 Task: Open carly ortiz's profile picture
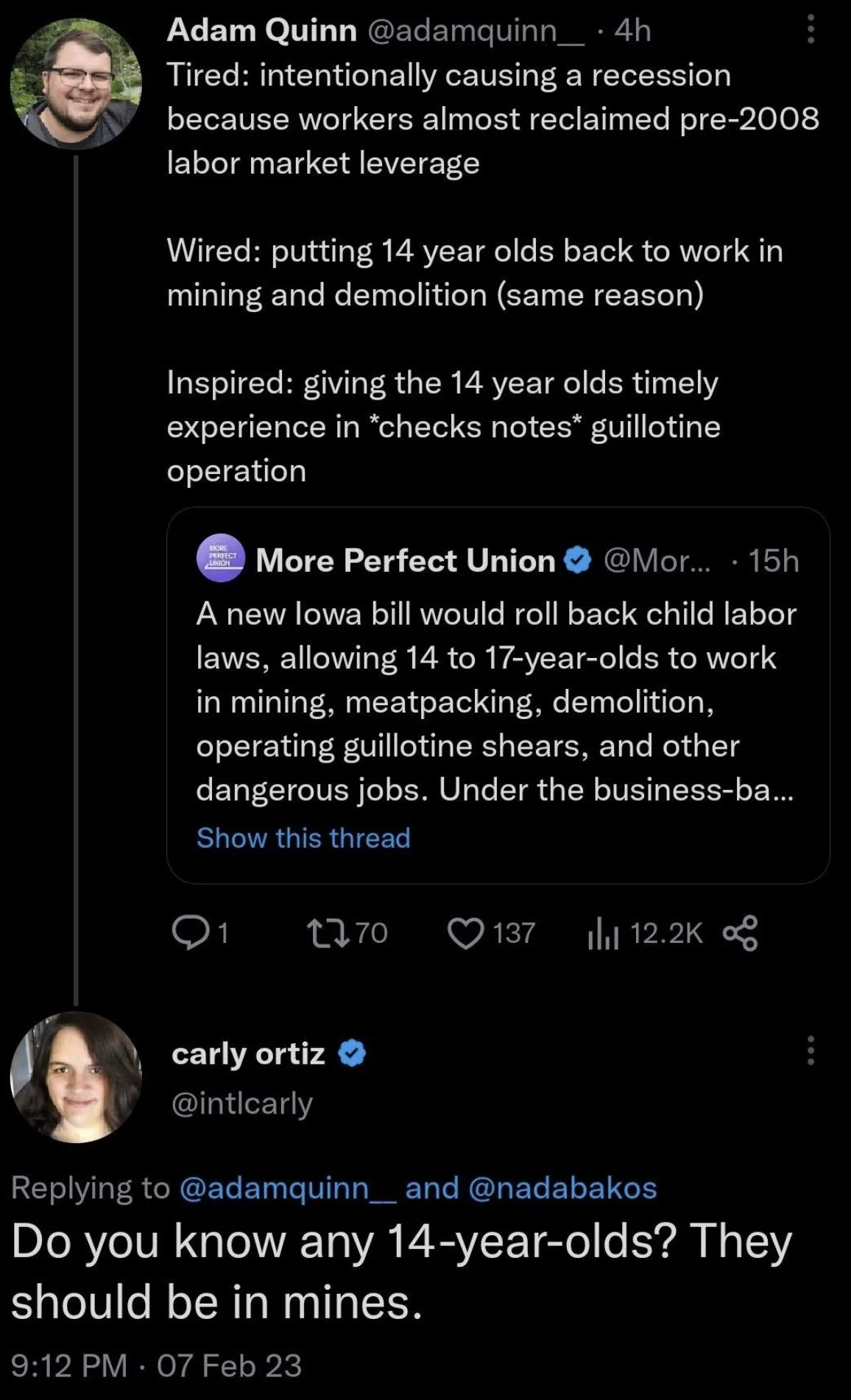tap(76, 1077)
